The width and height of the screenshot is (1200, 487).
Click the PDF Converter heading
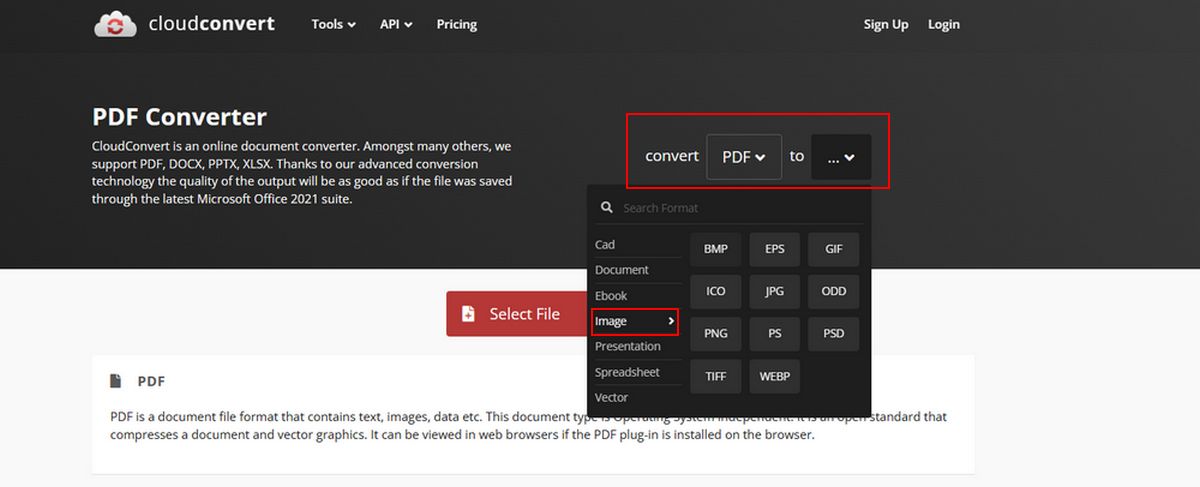coord(180,117)
